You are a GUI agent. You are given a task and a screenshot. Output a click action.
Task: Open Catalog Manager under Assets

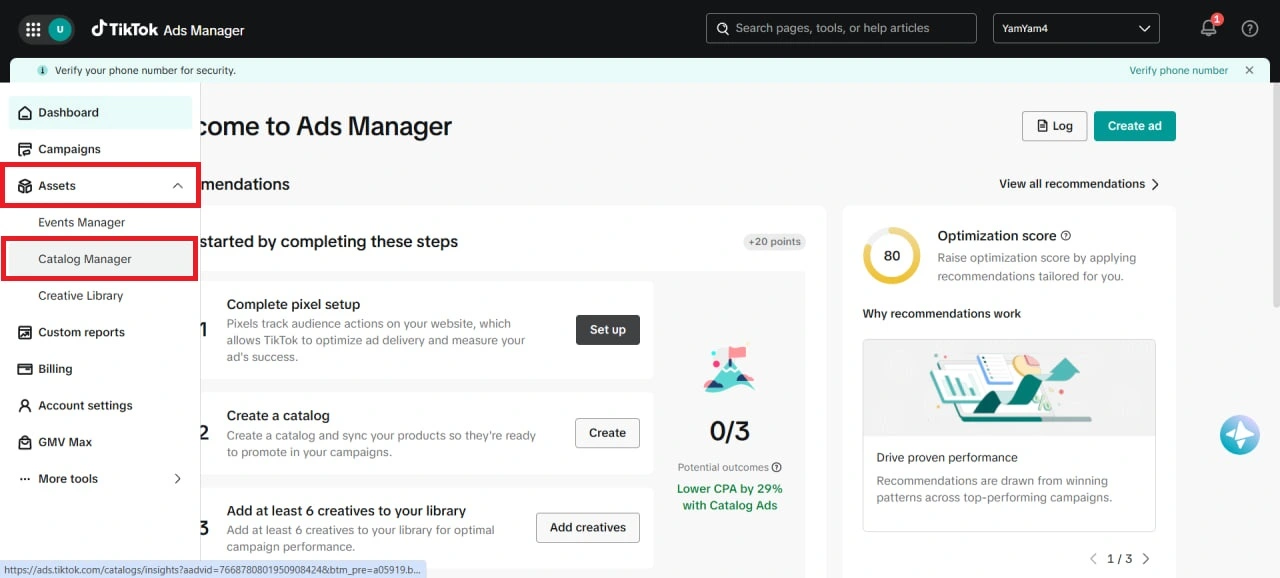tap(100, 259)
